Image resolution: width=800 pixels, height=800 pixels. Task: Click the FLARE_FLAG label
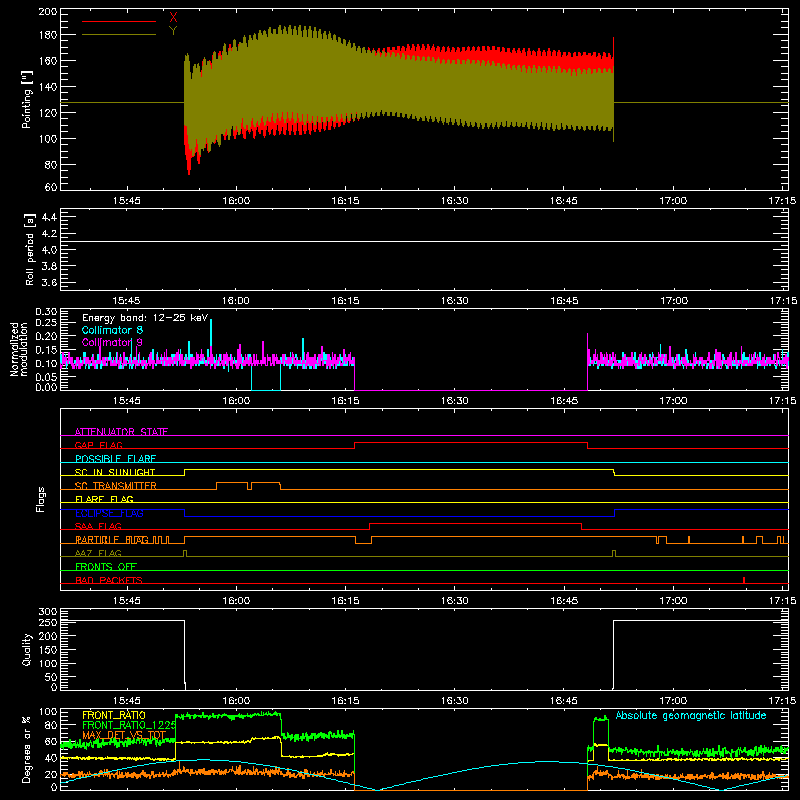pyautogui.click(x=104, y=499)
